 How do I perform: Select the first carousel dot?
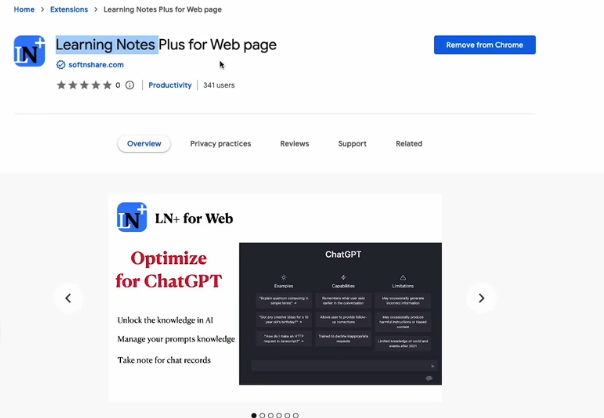[254, 415]
